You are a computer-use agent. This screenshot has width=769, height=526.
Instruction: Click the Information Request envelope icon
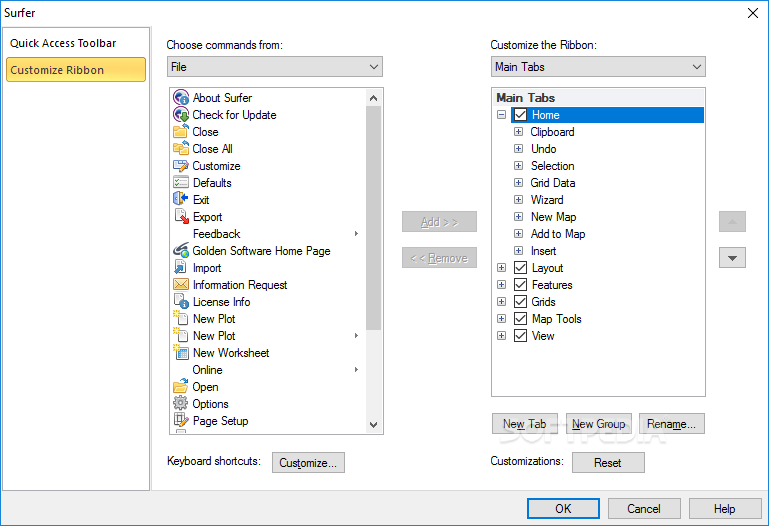[181, 284]
